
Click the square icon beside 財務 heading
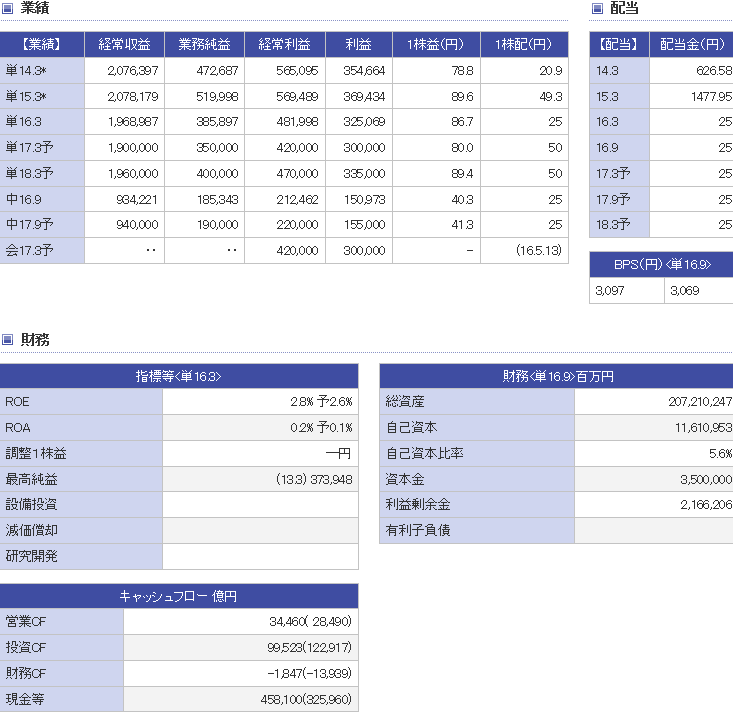tap(8, 340)
